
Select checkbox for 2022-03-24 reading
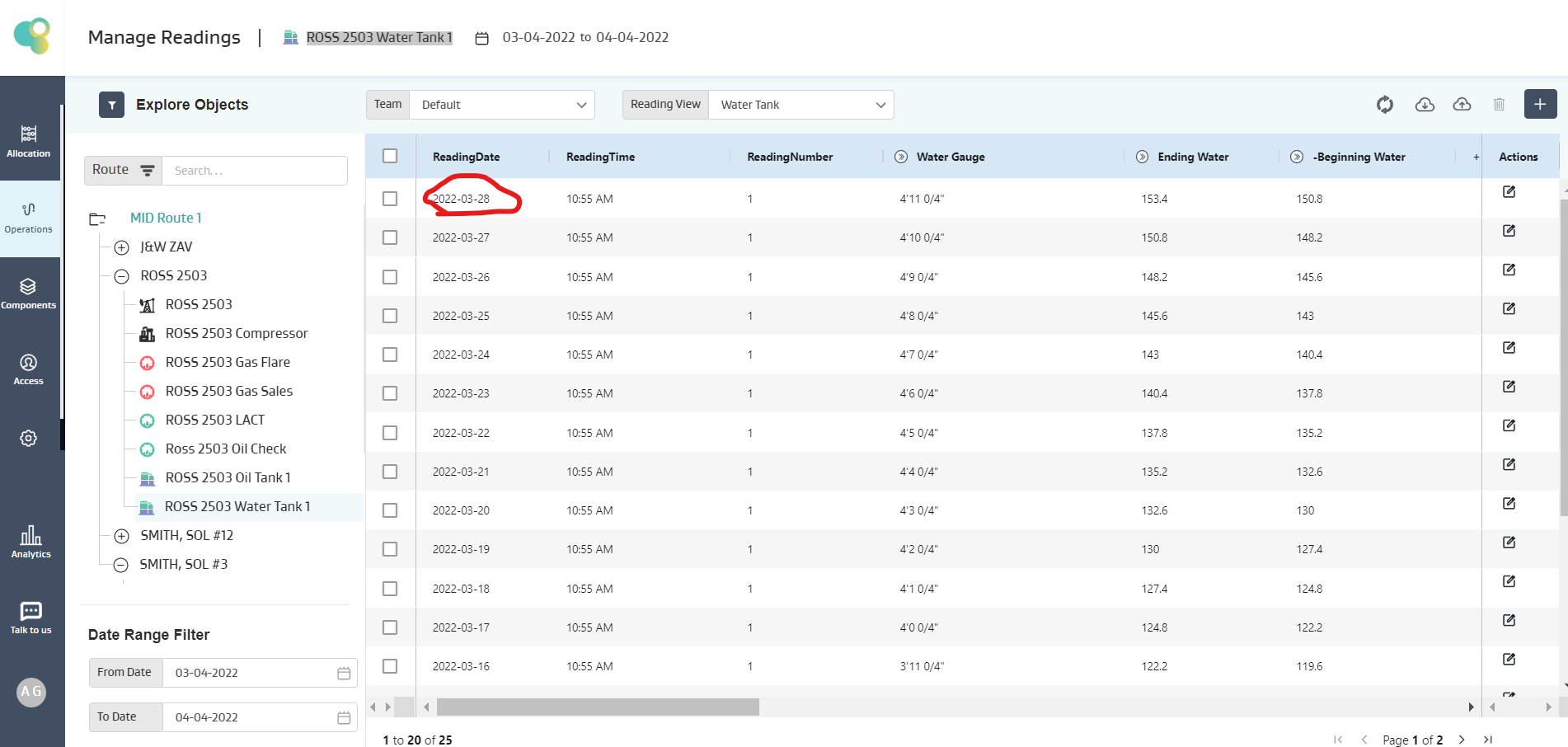pyautogui.click(x=390, y=355)
